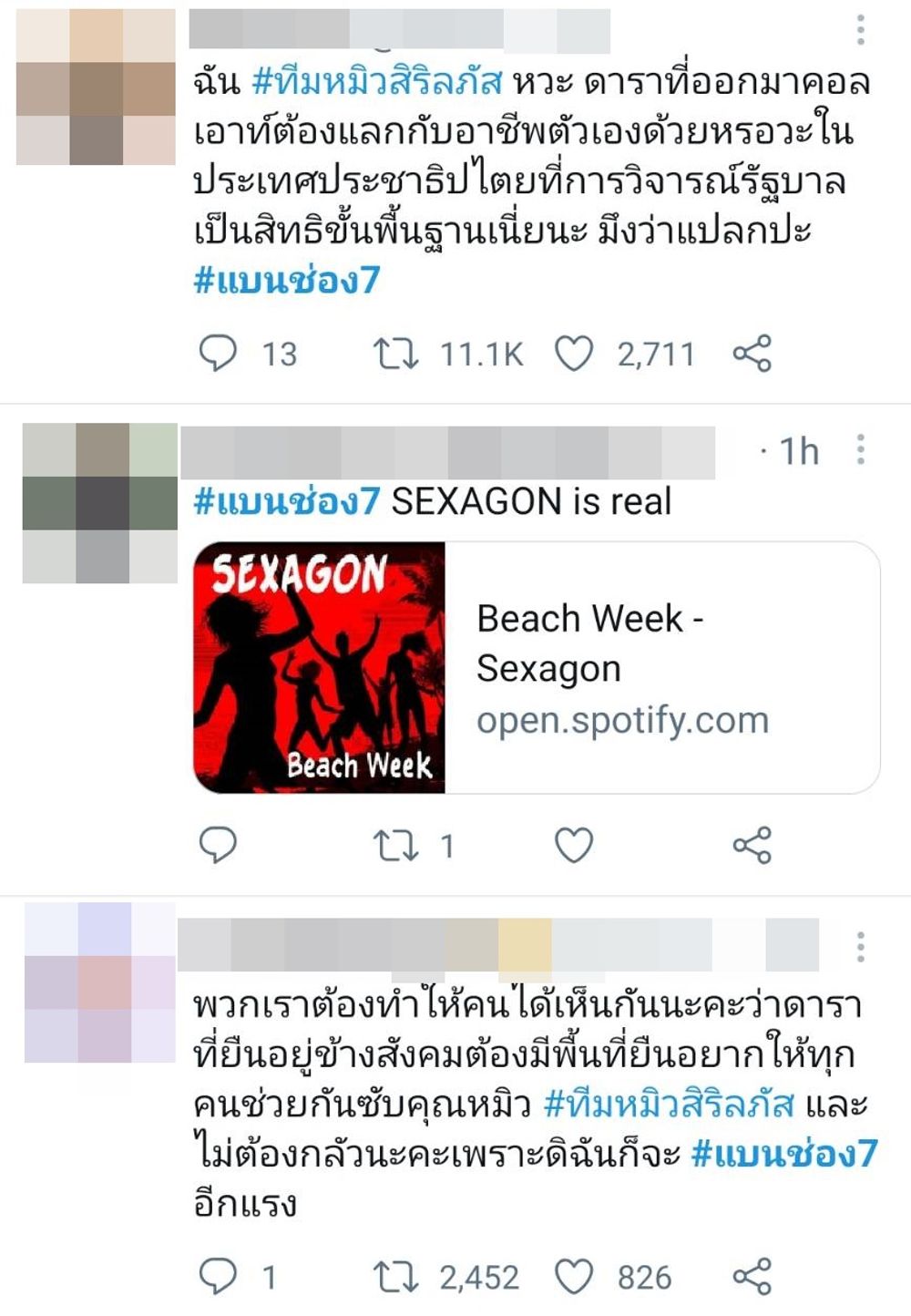Image resolution: width=911 pixels, height=1316 pixels.
Task: Reply to the third tweet with 1 reply
Action: click(218, 1276)
